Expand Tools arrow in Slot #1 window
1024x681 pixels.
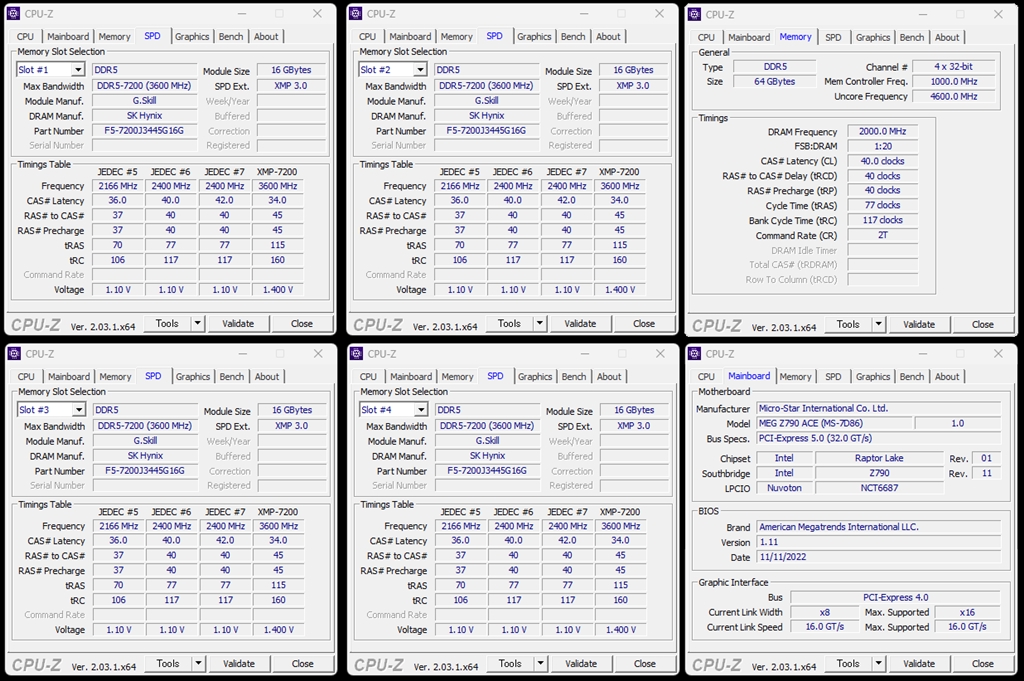pos(197,323)
